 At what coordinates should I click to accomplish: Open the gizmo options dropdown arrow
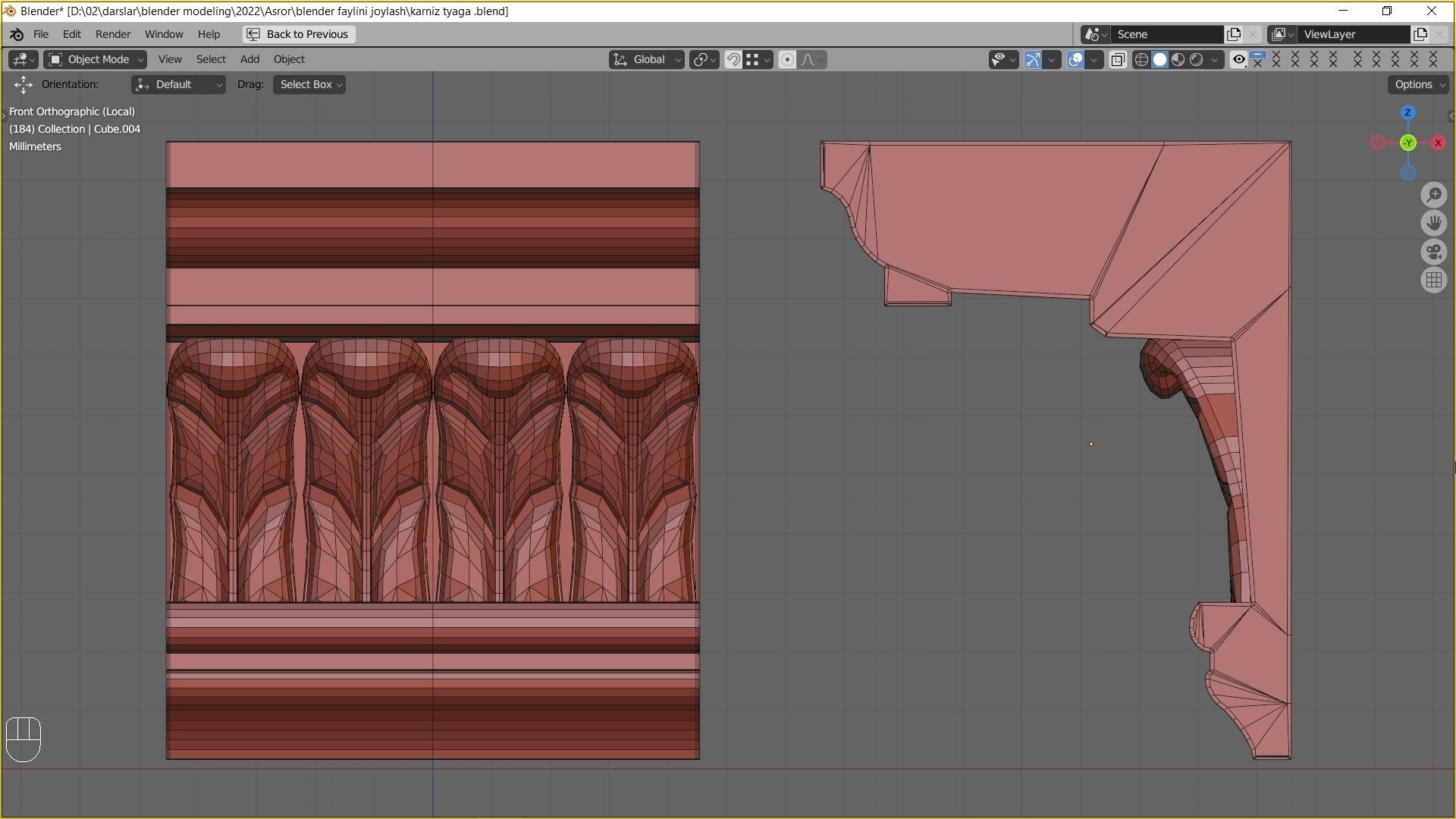click(x=1051, y=59)
